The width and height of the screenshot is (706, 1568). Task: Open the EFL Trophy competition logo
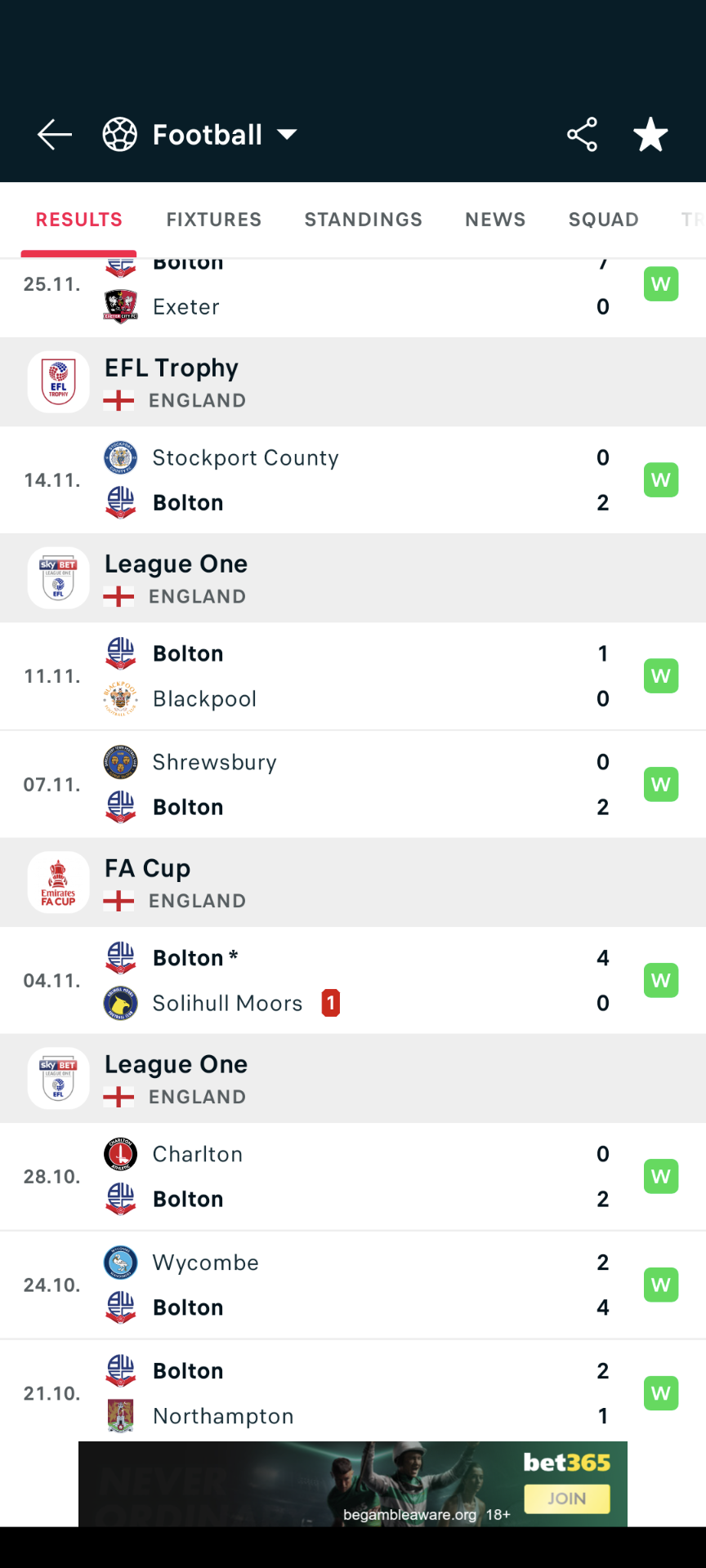pyautogui.click(x=58, y=382)
